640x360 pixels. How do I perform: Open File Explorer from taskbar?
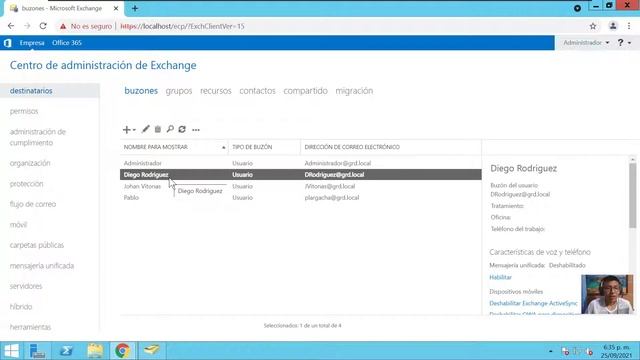click(95, 351)
